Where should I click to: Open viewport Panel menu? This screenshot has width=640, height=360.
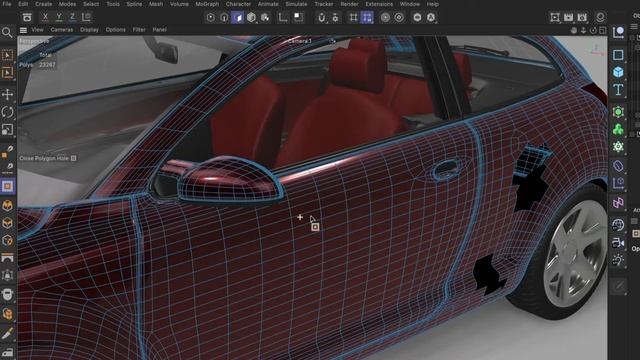(159, 30)
